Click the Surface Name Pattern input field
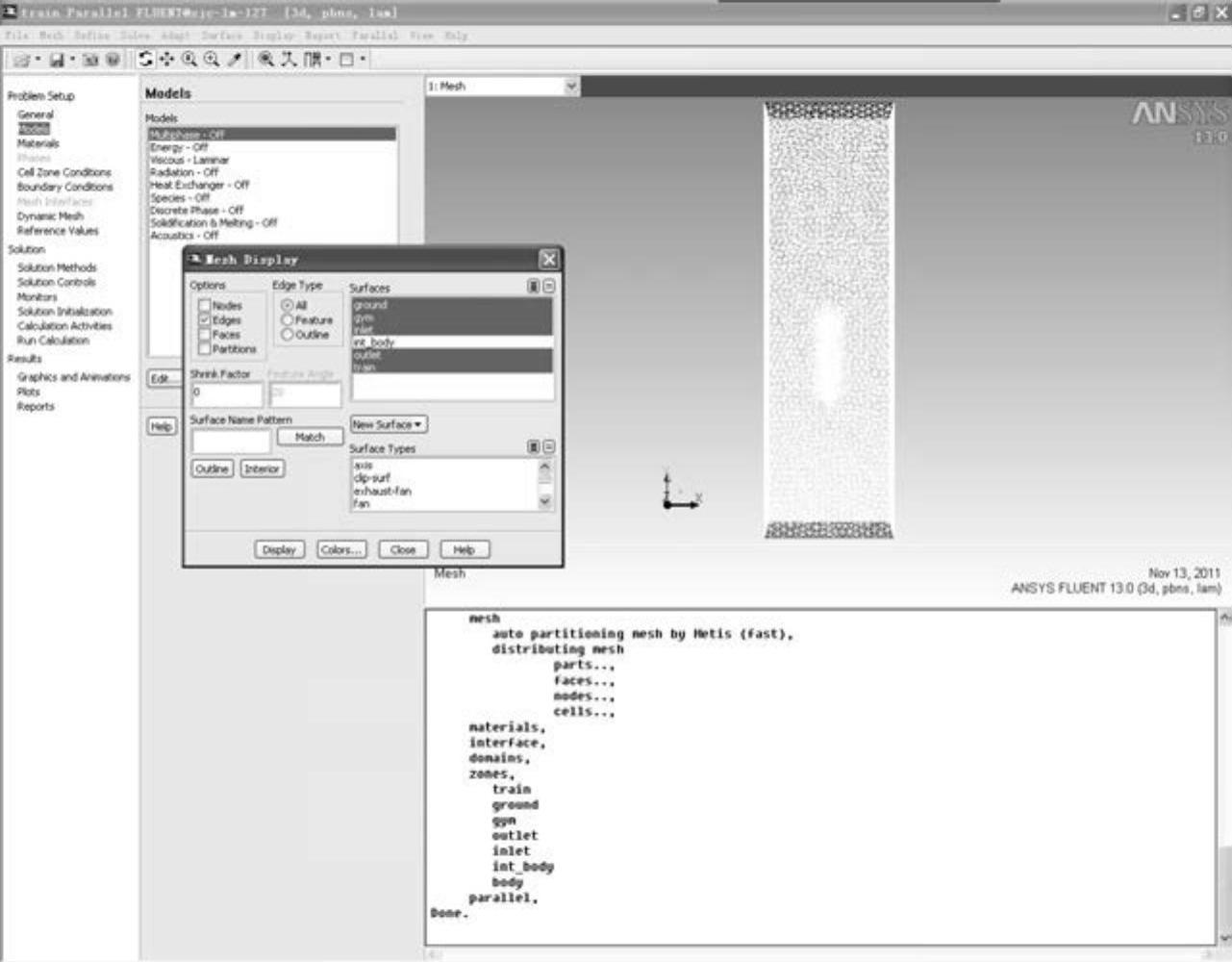The height and width of the screenshot is (962, 1232). 231,442
